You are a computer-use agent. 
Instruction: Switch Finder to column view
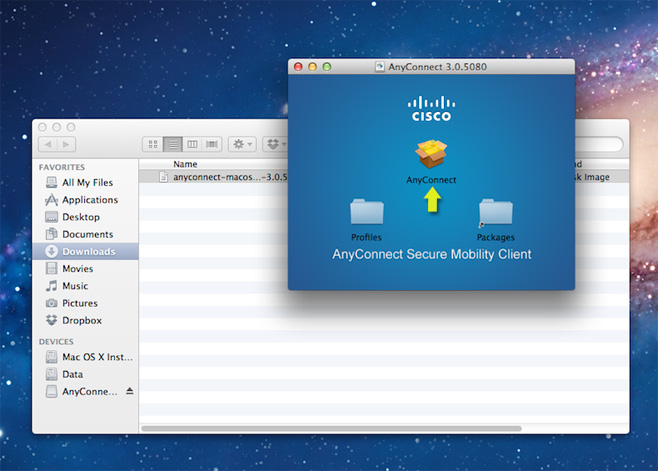tap(192, 145)
